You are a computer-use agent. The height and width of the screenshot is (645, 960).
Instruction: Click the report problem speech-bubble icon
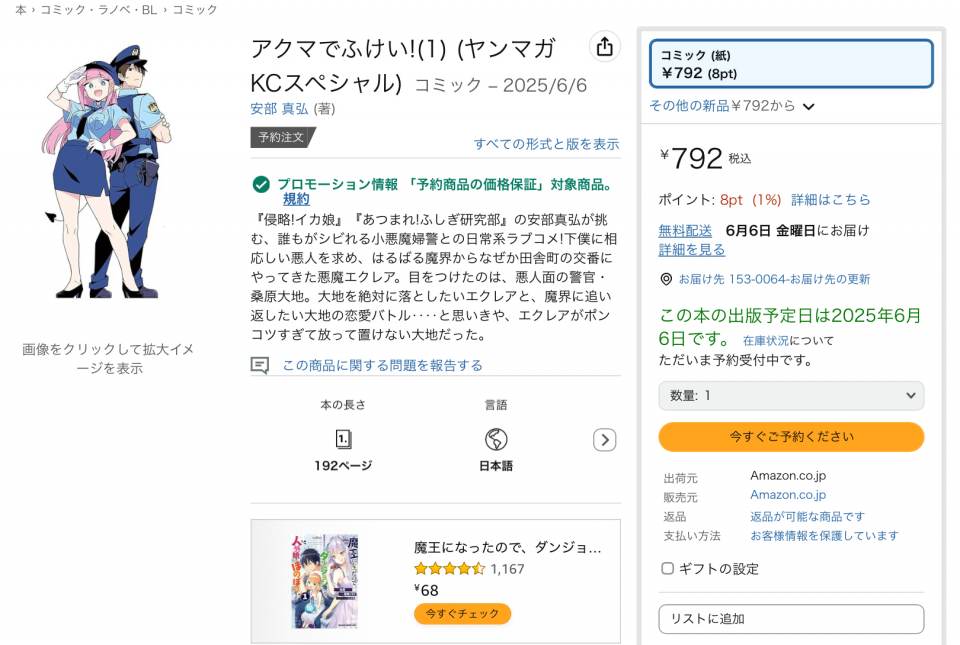260,365
